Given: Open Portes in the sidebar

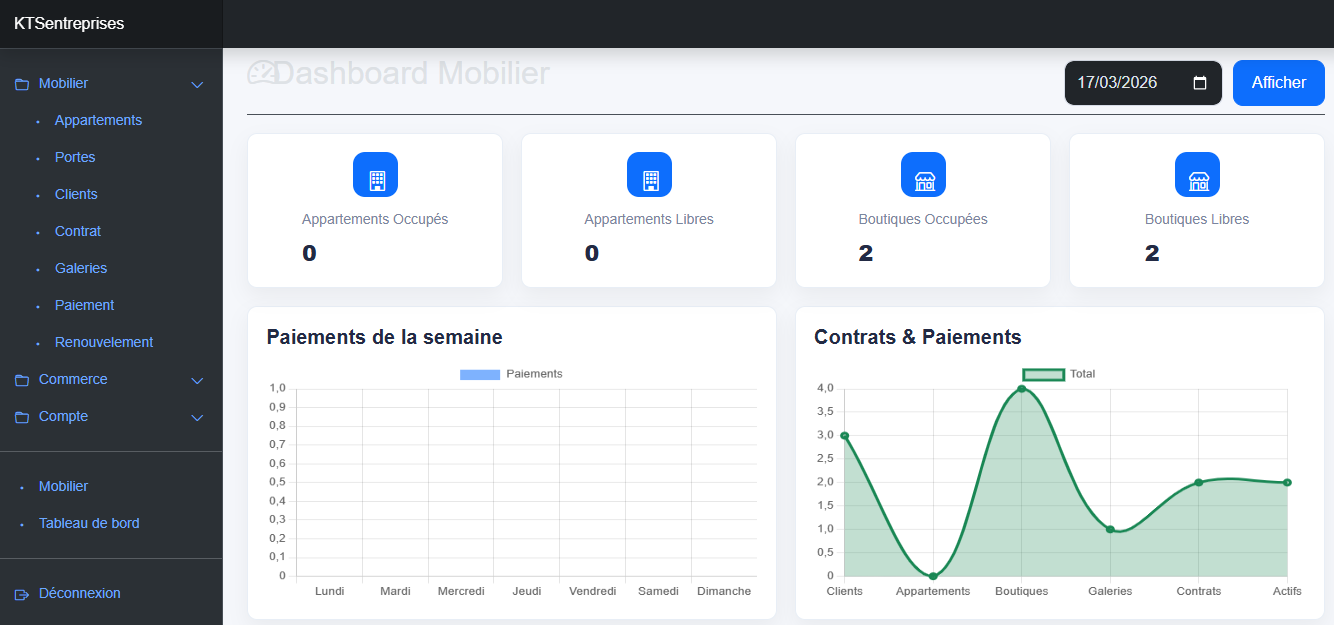Looking at the screenshot, I should [75, 157].
